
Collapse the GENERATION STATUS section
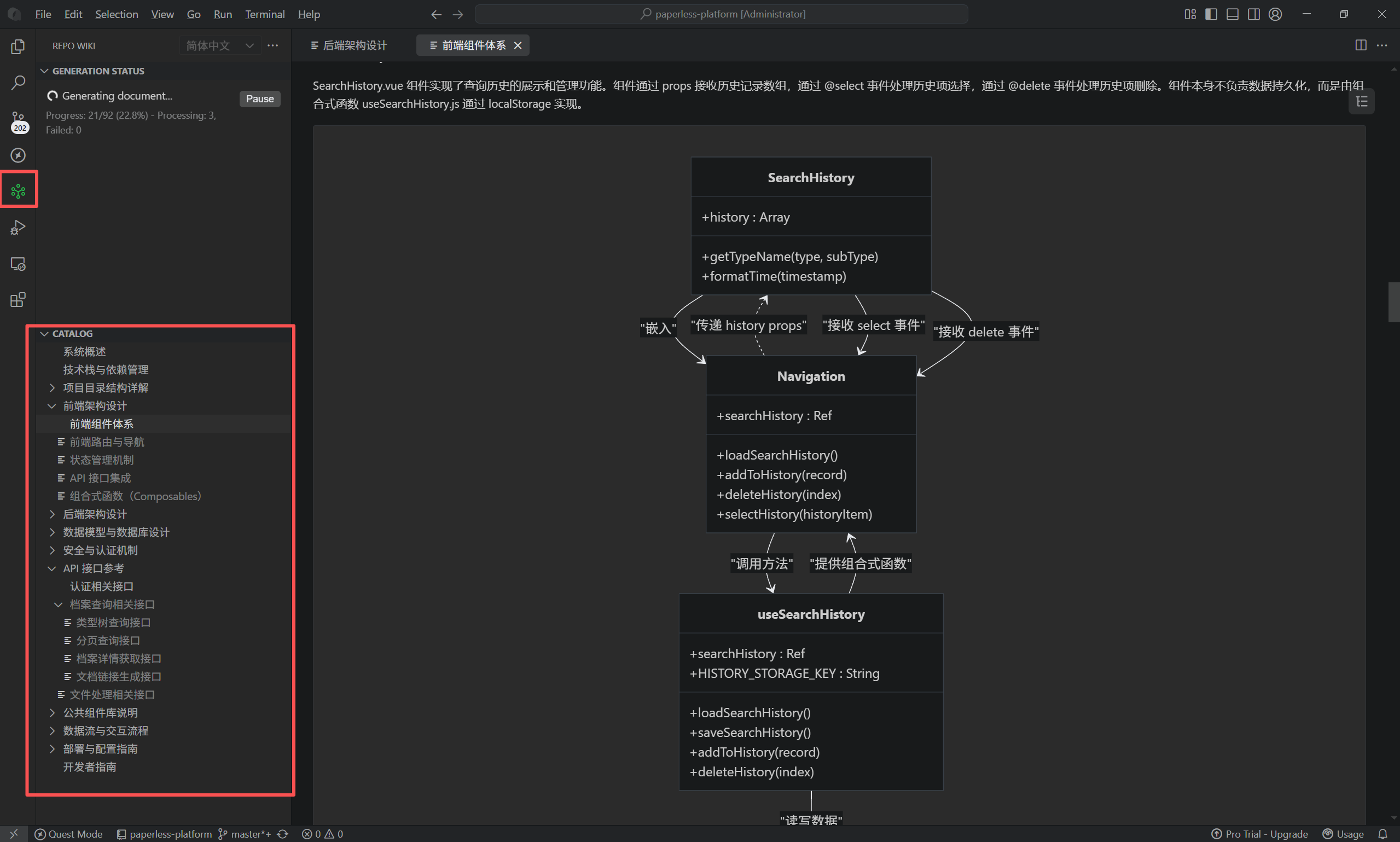[x=44, y=71]
